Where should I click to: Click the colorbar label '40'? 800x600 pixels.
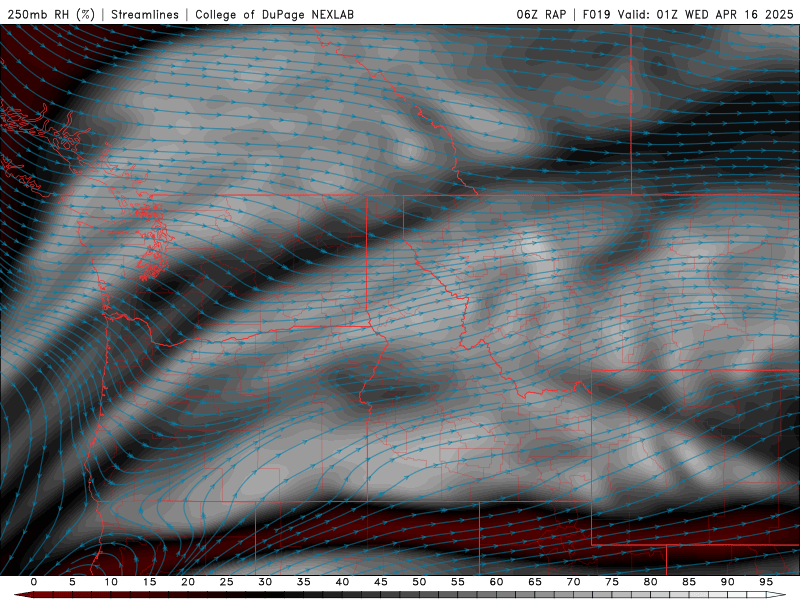tap(342, 582)
